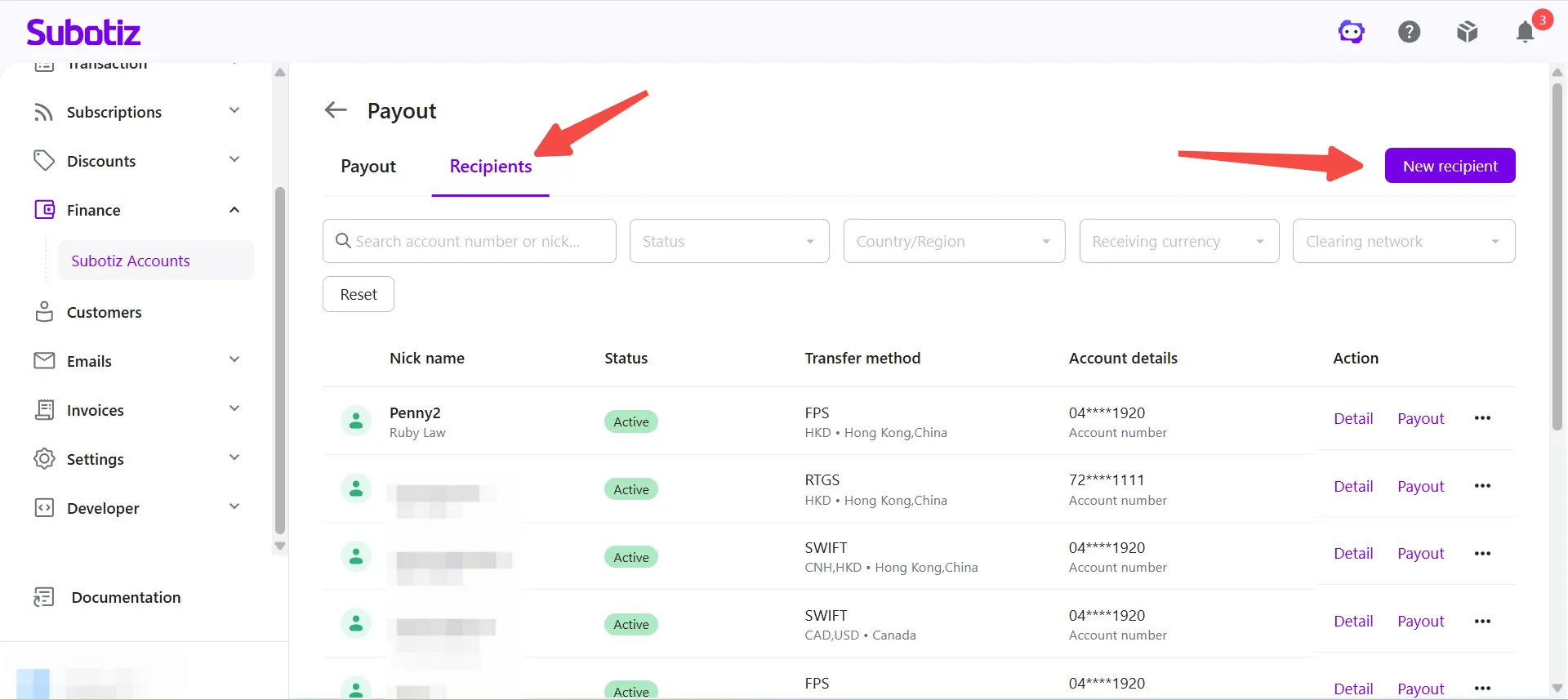Click 'CAD,USD • Canada' text
Image resolution: width=1568 pixels, height=700 pixels.
[860, 635]
